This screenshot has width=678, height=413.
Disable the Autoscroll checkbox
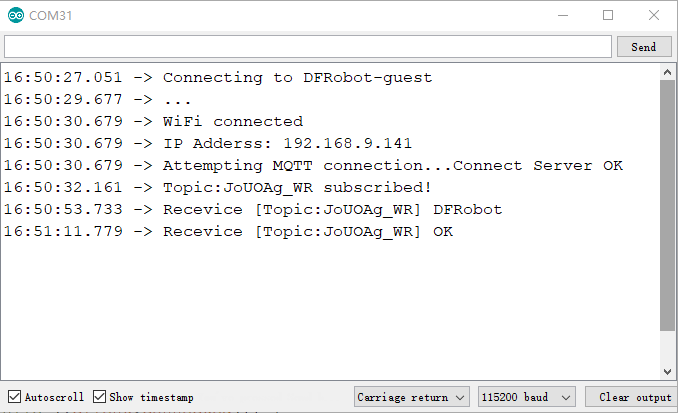click(x=14, y=397)
